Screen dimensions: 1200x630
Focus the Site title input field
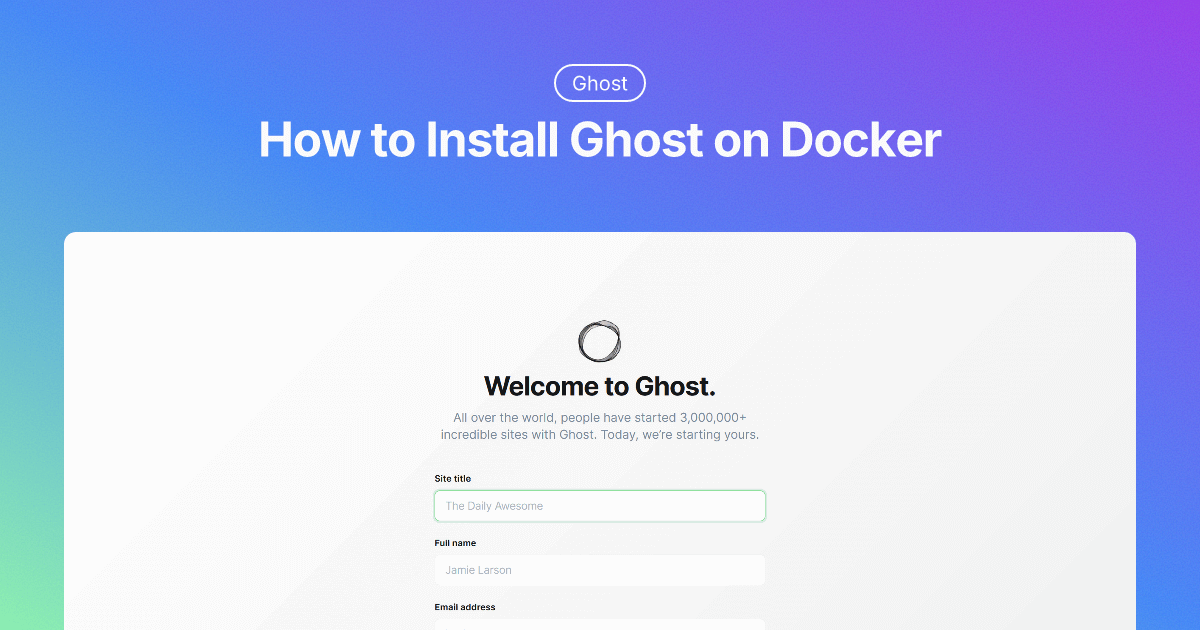(600, 506)
